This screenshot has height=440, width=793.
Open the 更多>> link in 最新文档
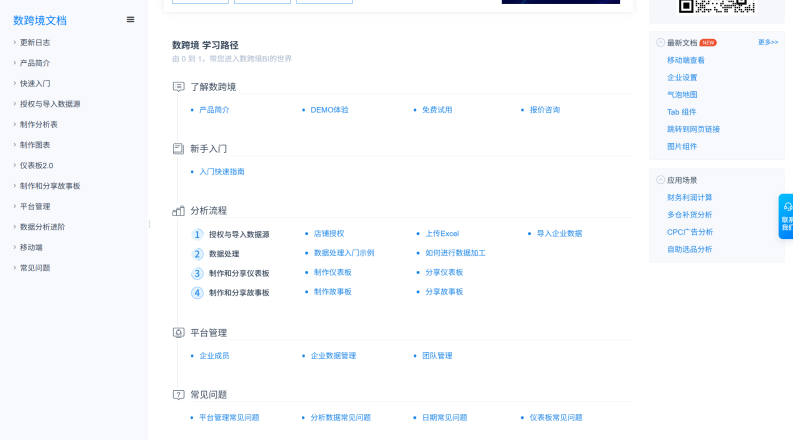click(x=767, y=43)
